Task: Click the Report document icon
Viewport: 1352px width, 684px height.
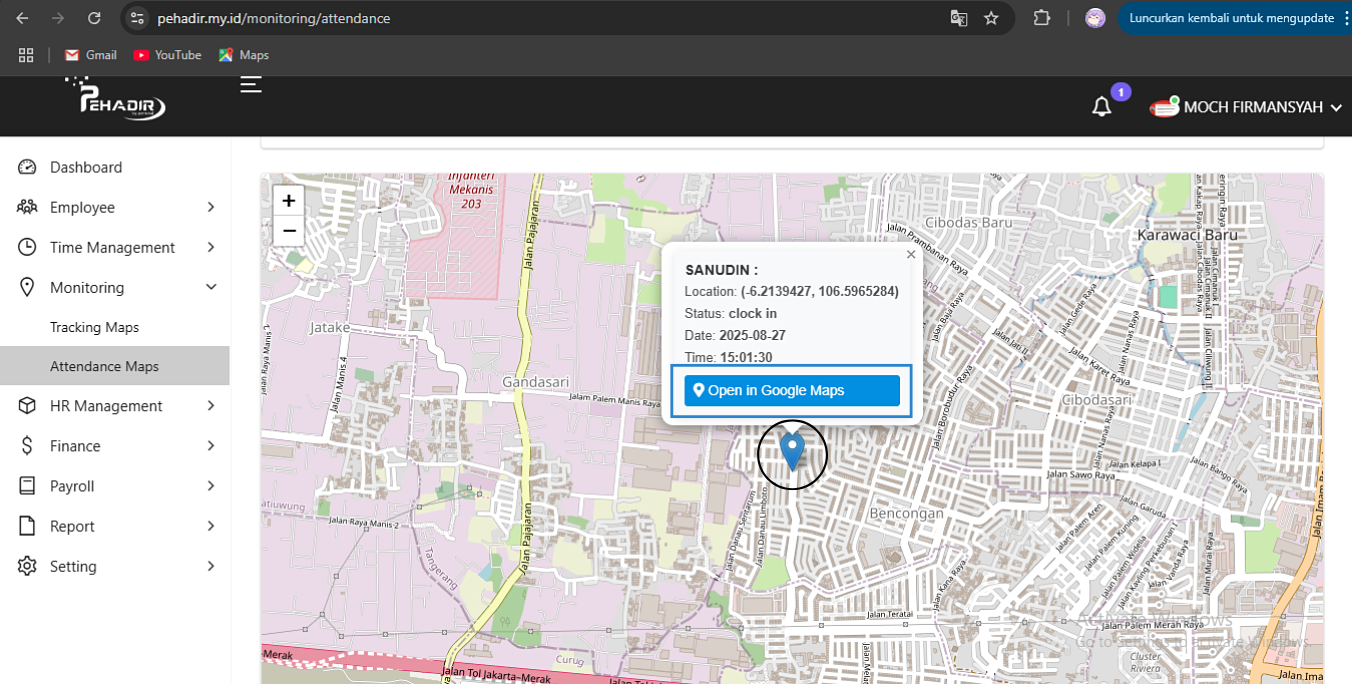Action: pyautogui.click(x=26, y=526)
